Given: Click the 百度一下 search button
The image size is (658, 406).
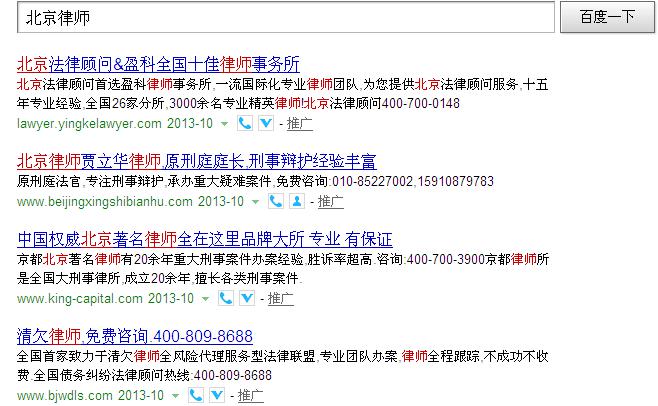Looking at the screenshot, I should pyautogui.click(x=607, y=17).
